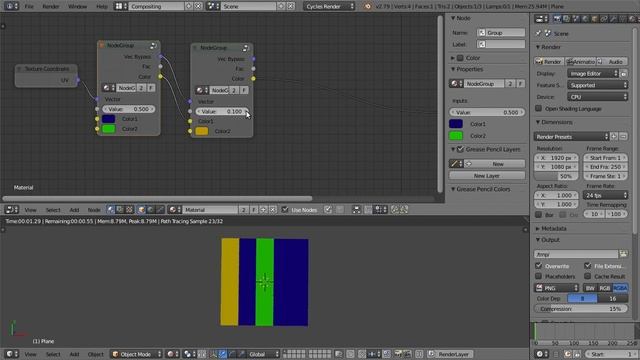Image resolution: width=640 pixels, height=360 pixels.
Task: Collapse the Grease Pencil Colors panel
Action: (x=453, y=189)
